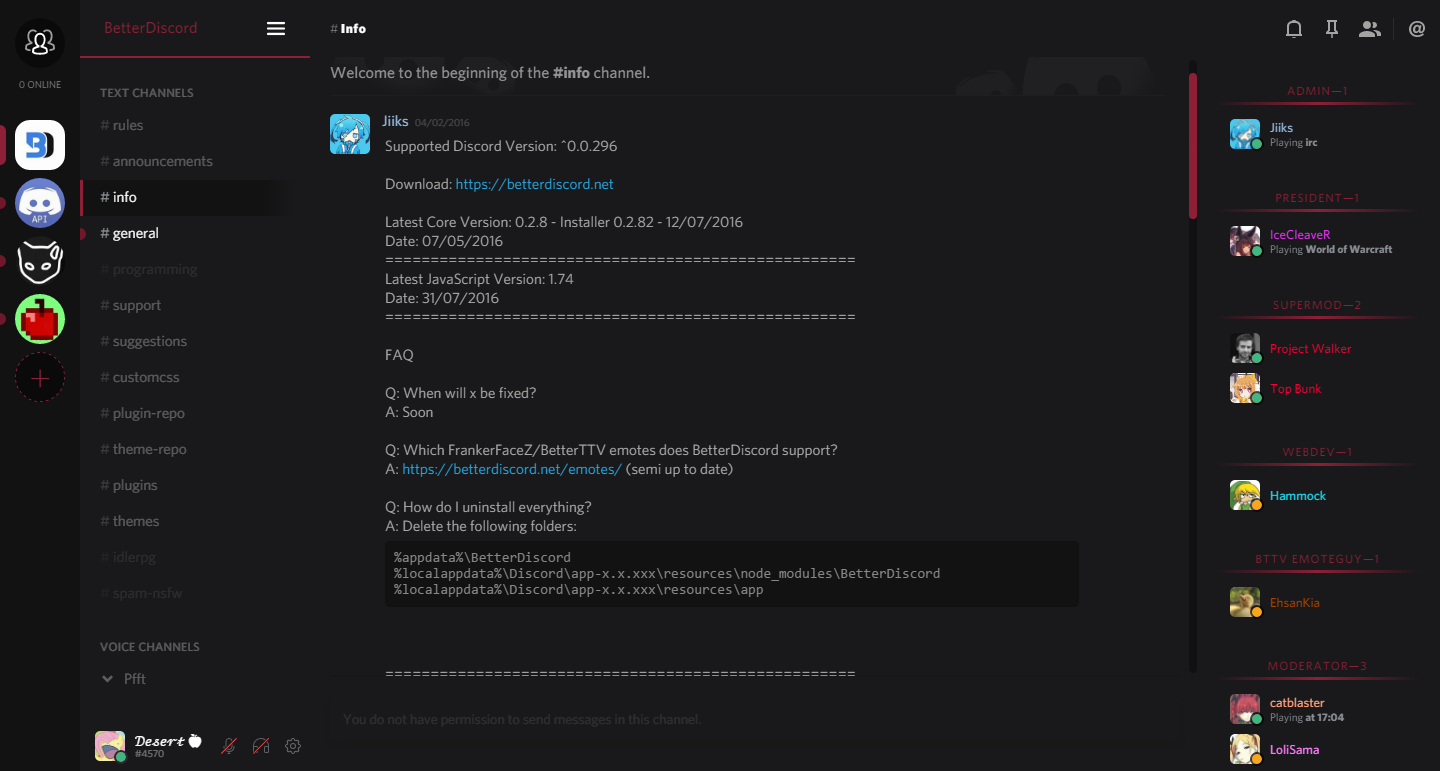Click IceCleaveR member avatar
The height and width of the screenshot is (771, 1440).
coord(1245,241)
